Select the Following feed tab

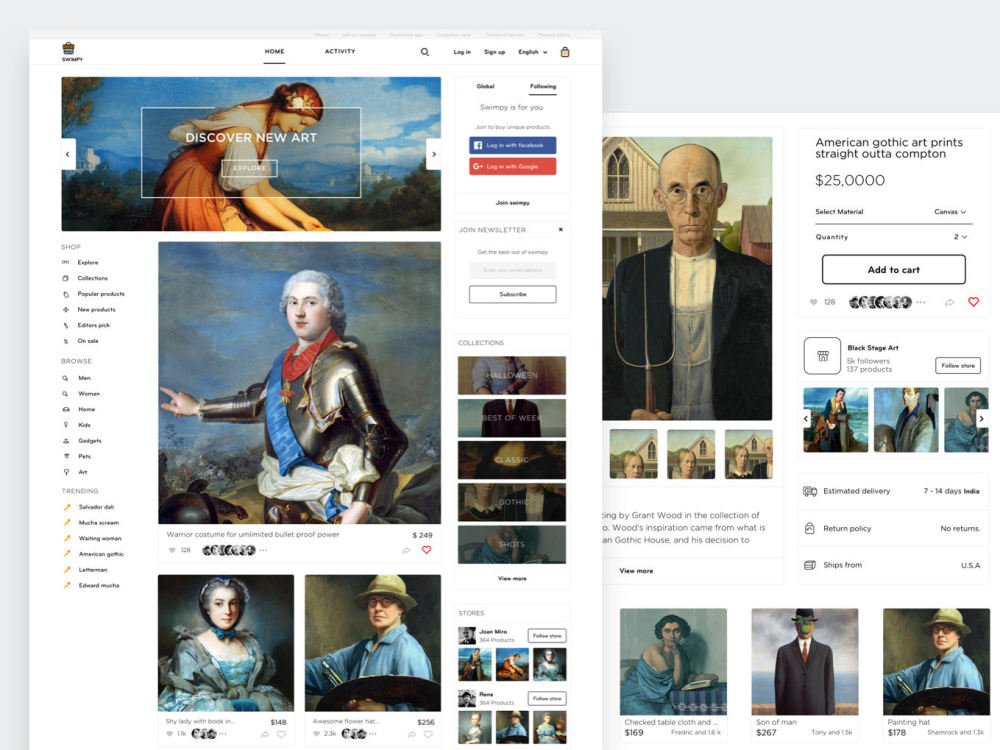543,86
